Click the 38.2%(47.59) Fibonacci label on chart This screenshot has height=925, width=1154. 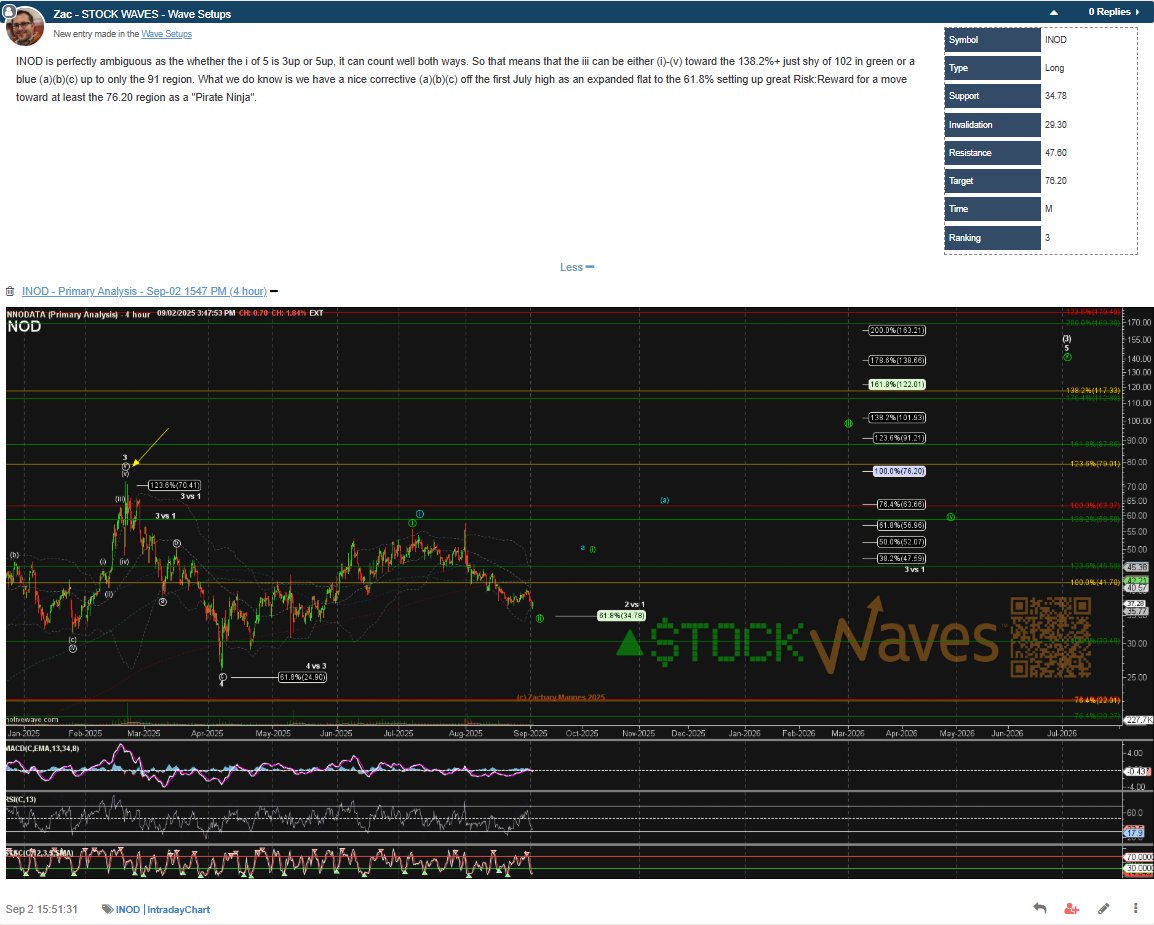(902, 559)
